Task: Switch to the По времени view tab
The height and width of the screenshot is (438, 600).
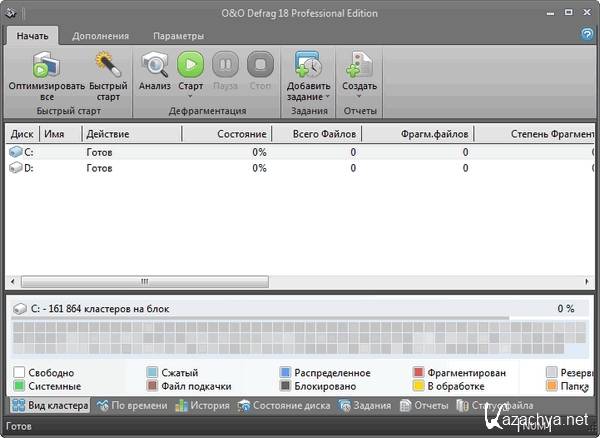Action: [x=132, y=406]
